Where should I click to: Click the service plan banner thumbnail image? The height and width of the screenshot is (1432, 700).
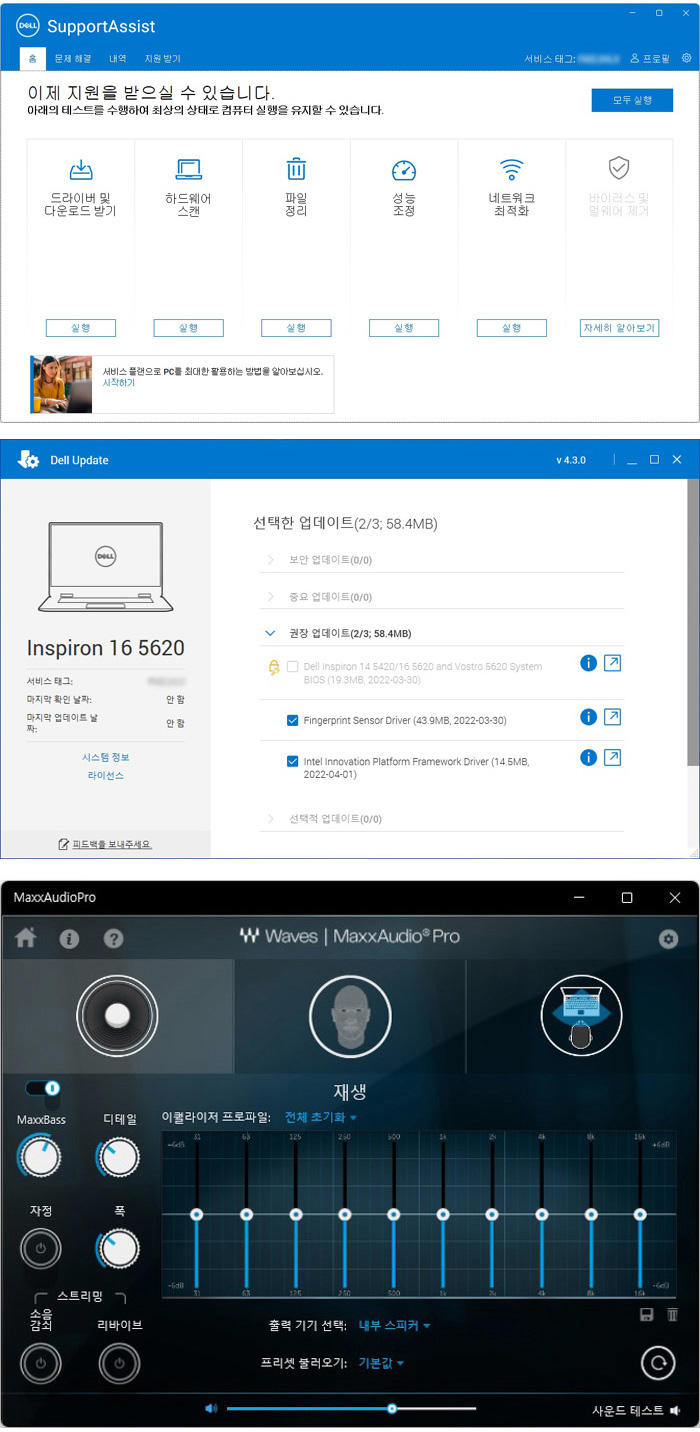(x=61, y=384)
